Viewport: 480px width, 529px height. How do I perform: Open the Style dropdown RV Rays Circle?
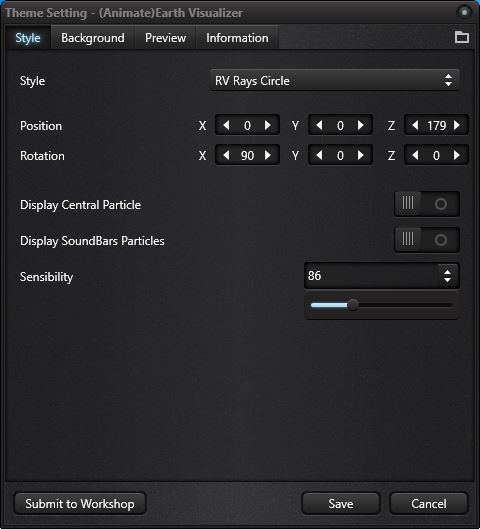click(x=334, y=80)
